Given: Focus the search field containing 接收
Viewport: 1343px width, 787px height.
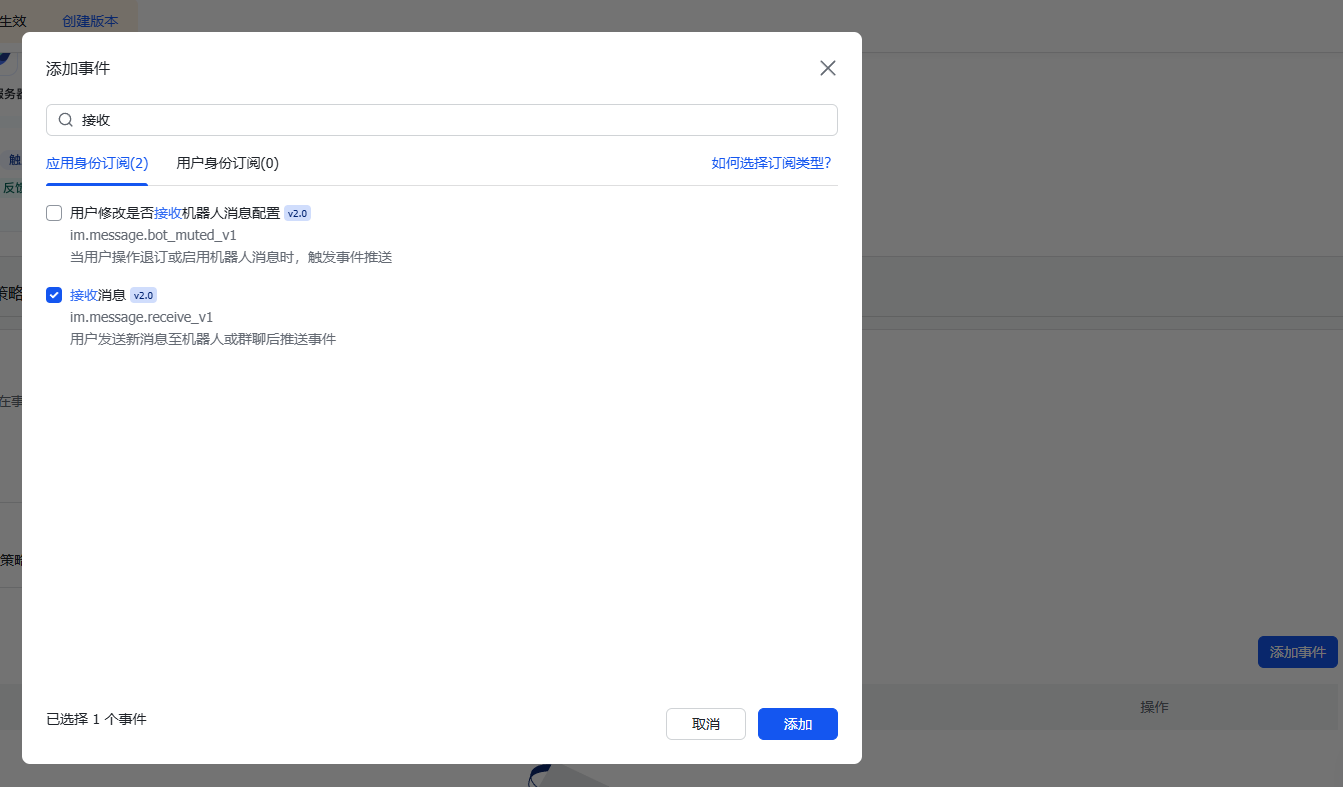Looking at the screenshot, I should [450, 120].
